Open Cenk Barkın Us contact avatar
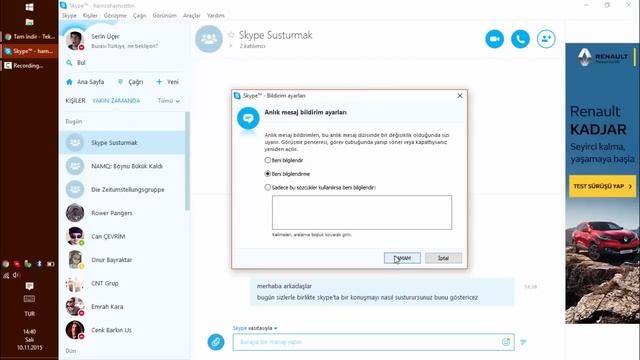This screenshot has width=640, height=360. pyautogui.click(x=75, y=330)
